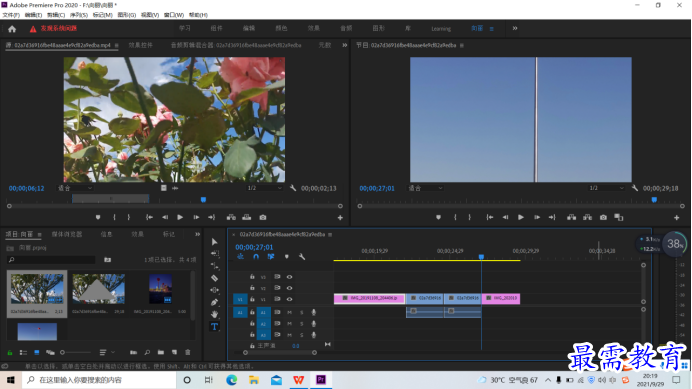This screenshot has height=389, width=692.
Task: Open Source monitor settings wrench
Action: click(x=293, y=188)
